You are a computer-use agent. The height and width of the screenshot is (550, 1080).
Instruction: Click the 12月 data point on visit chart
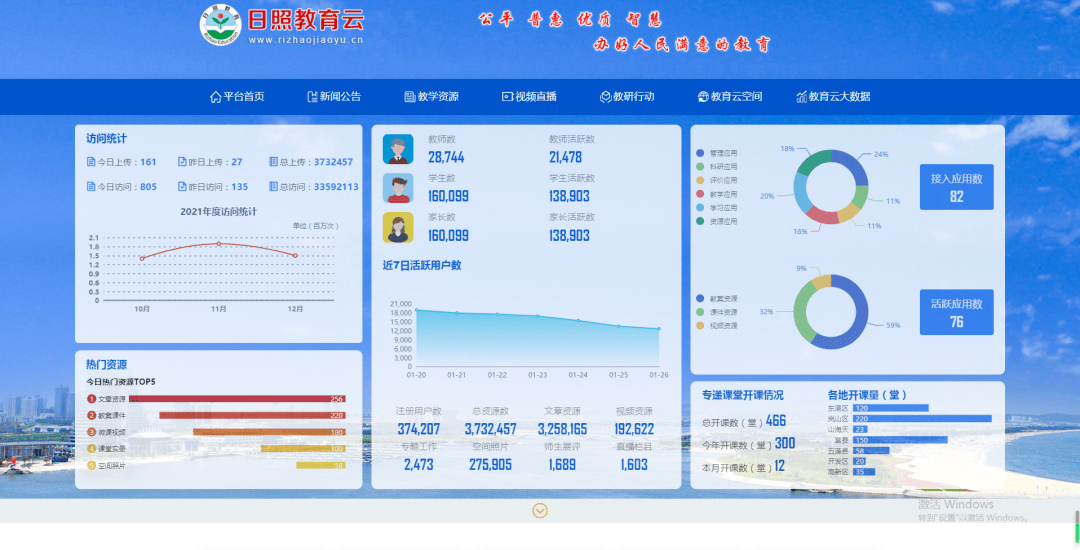(295, 256)
